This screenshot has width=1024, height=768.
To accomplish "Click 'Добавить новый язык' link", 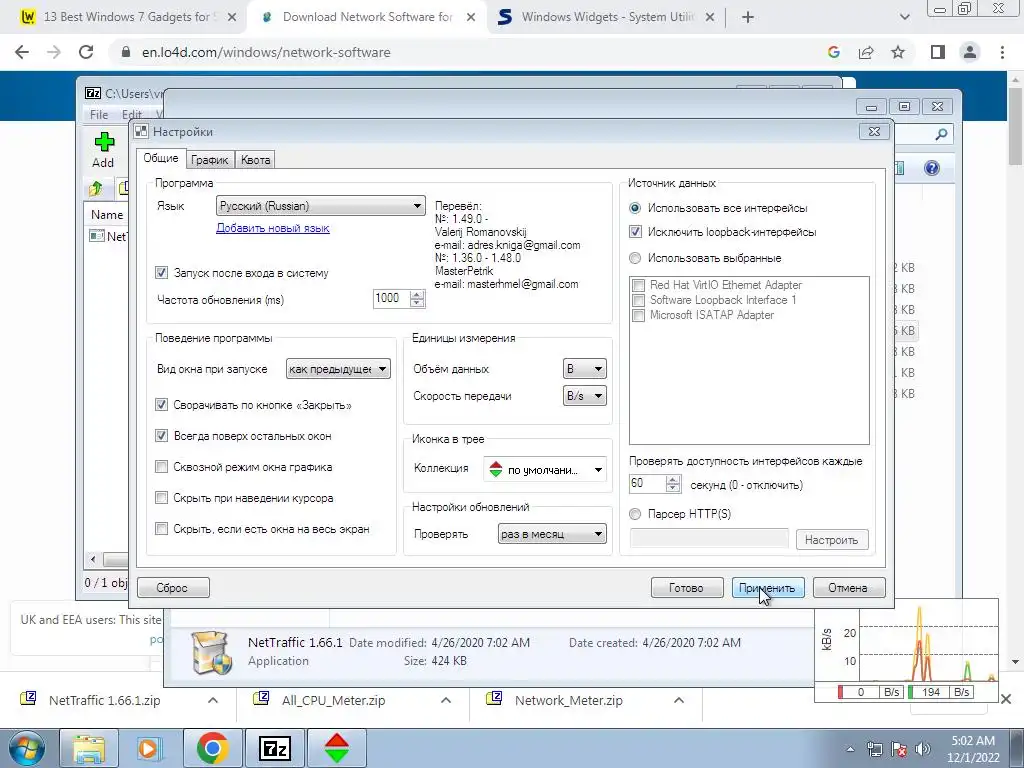I will click(273, 228).
